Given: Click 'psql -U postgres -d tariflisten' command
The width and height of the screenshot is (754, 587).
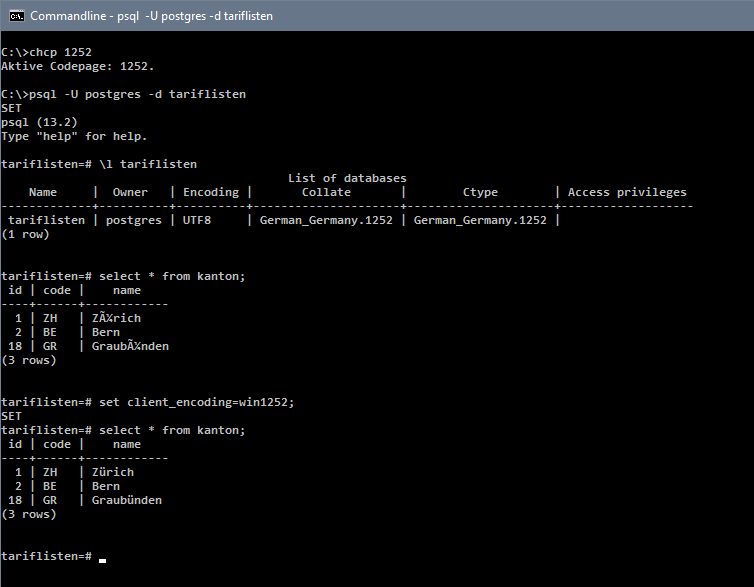Looking at the screenshot, I should click(x=138, y=94).
